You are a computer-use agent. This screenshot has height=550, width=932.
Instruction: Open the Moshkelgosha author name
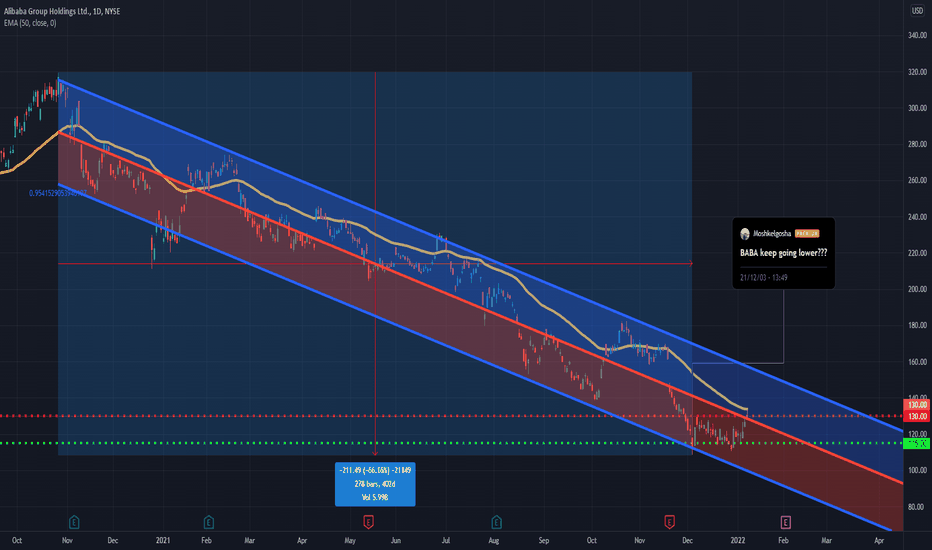[772, 234]
